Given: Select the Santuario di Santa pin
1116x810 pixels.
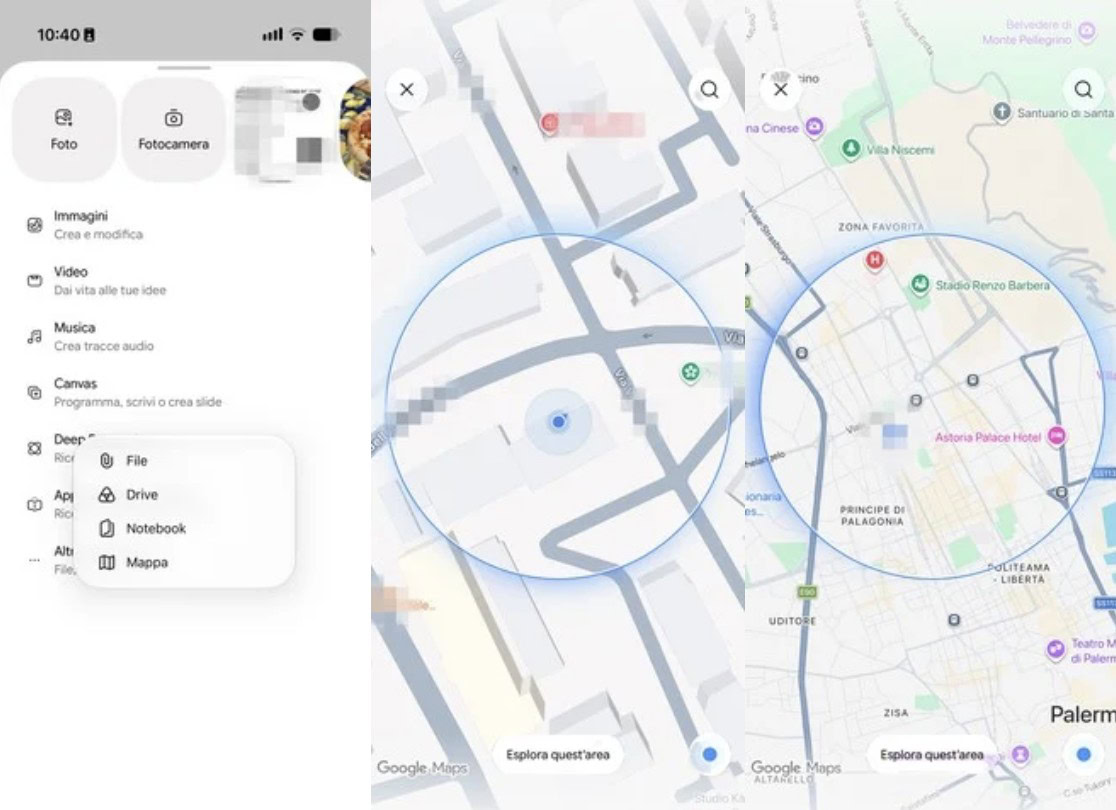Looking at the screenshot, I should click(x=1002, y=112).
